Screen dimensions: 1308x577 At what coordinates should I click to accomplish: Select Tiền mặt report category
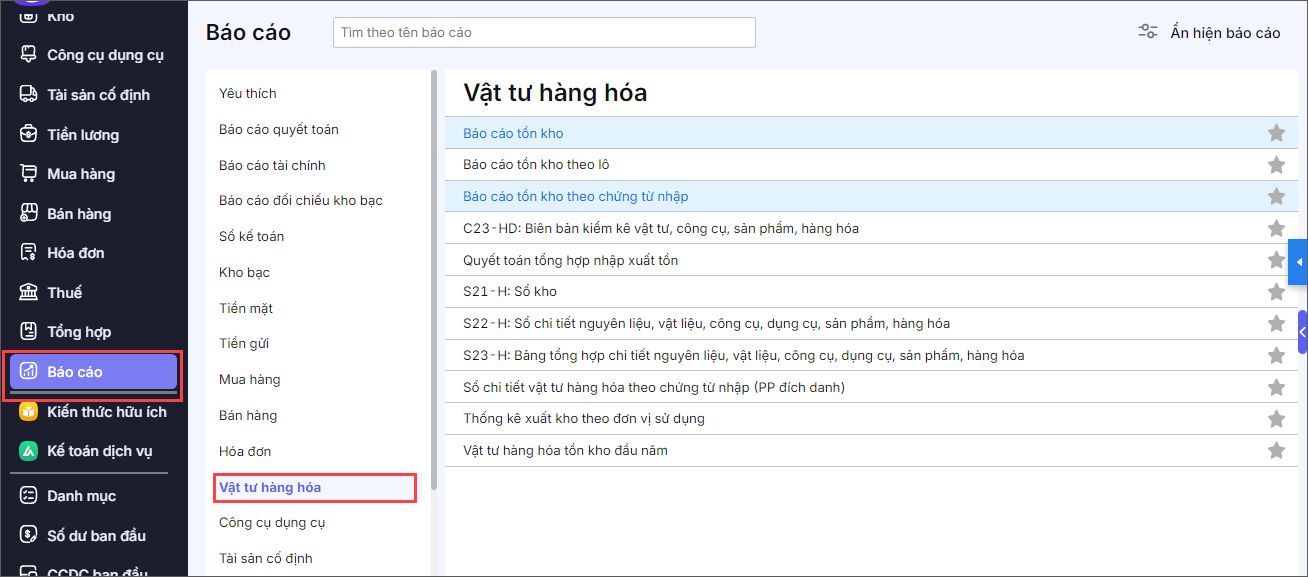coord(246,308)
